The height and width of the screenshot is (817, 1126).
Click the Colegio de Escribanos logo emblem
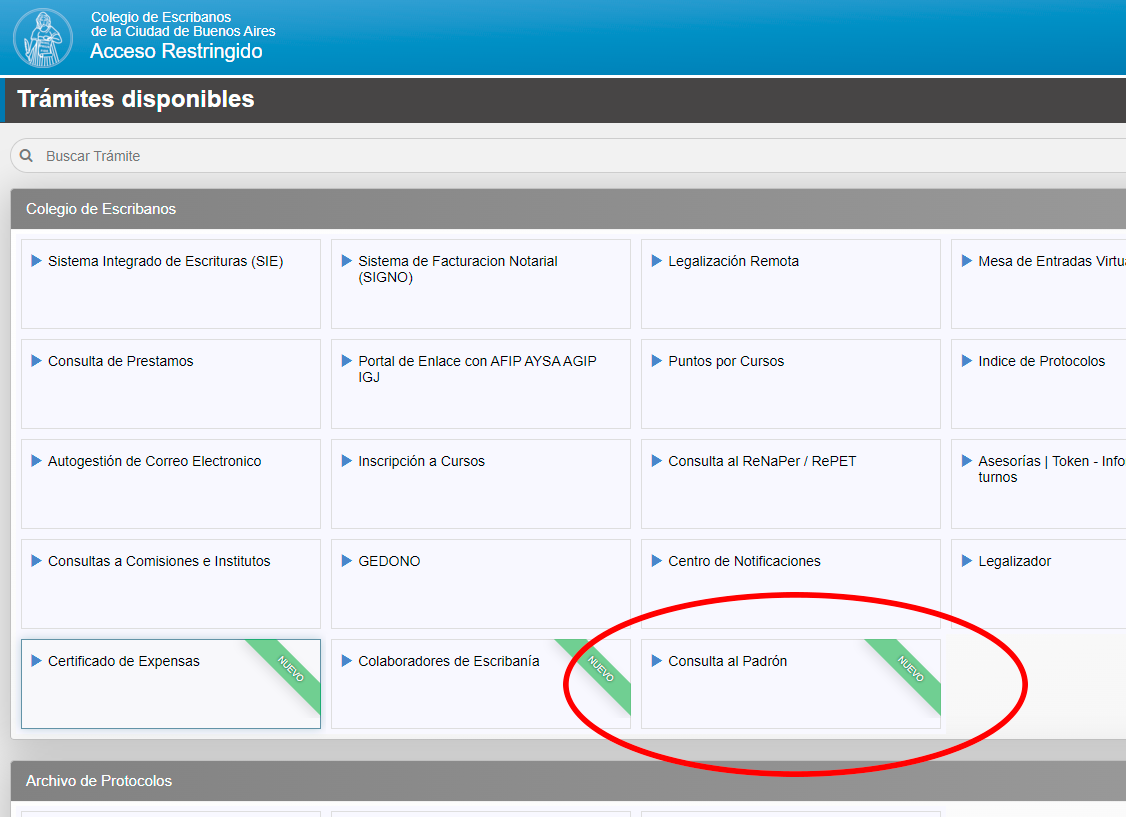click(43, 37)
